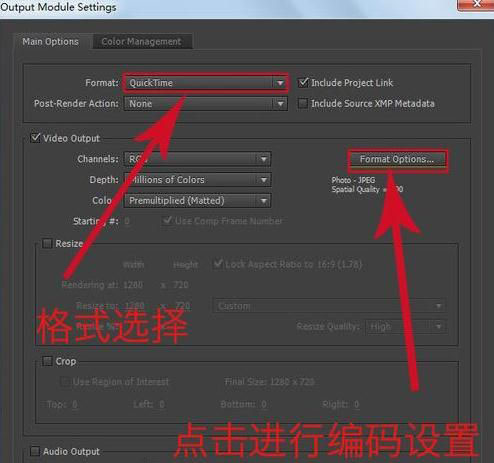Toggle Use Region of Interest checkbox
Image resolution: width=494 pixels, height=463 pixels.
[65, 381]
